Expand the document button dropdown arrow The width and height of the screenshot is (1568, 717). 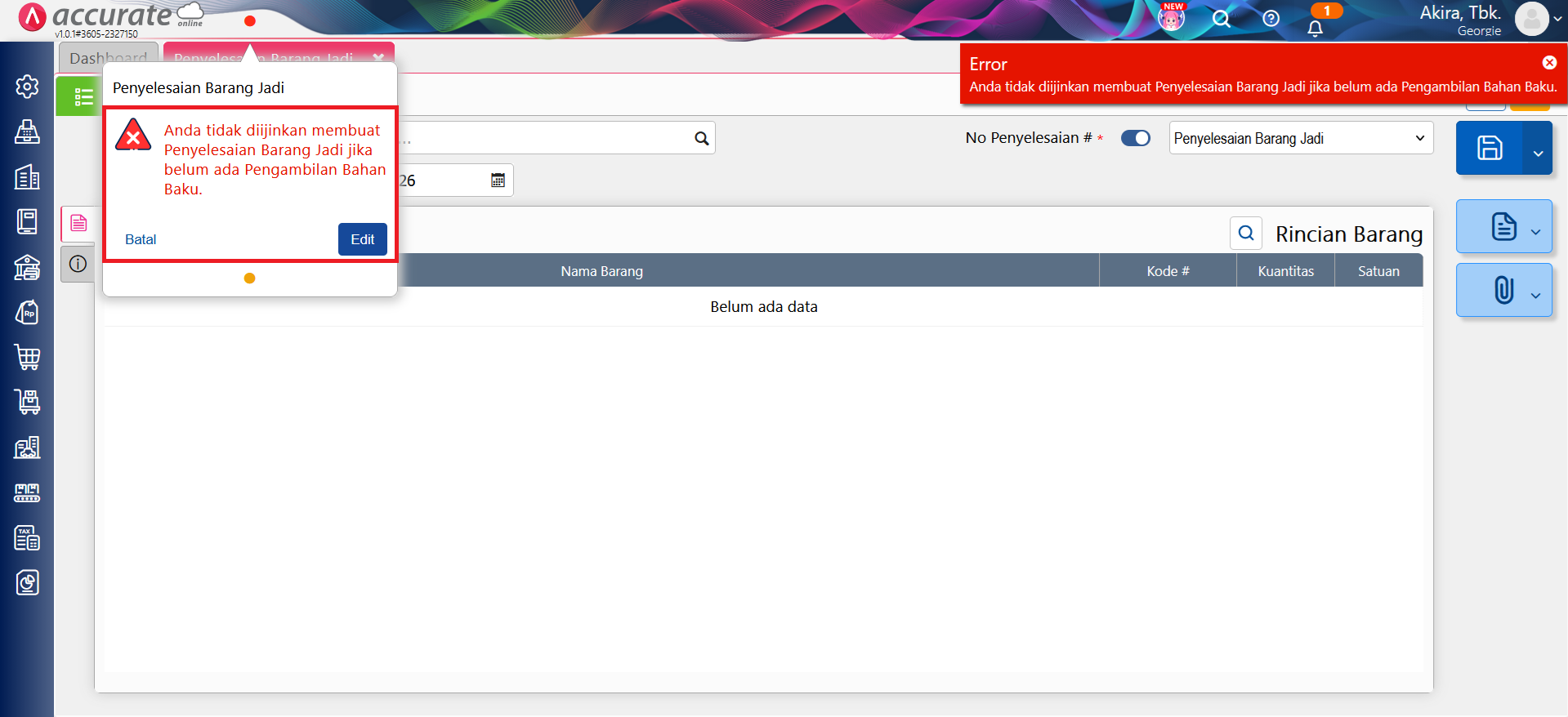(x=1536, y=232)
